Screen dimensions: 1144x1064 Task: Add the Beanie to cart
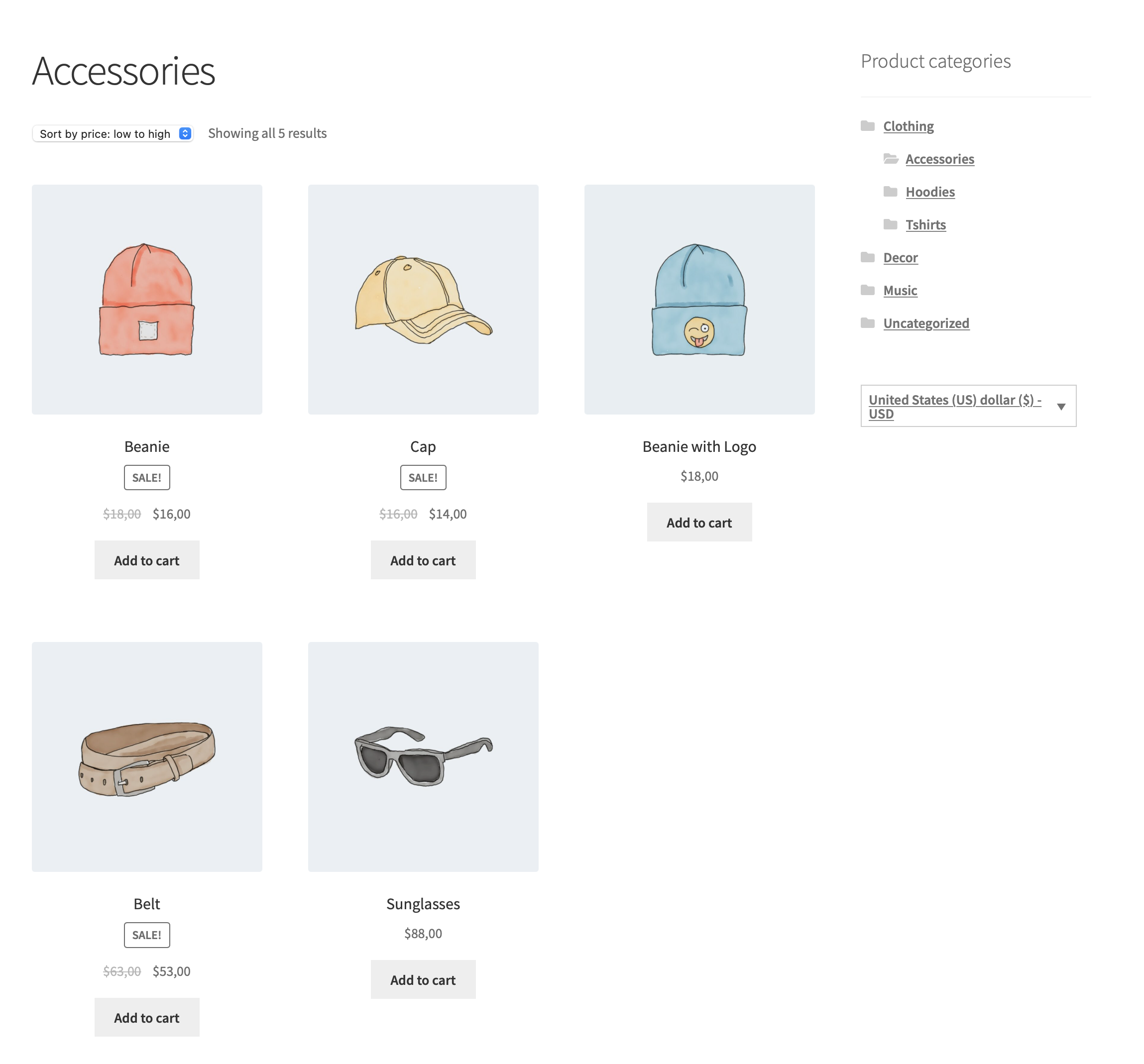pos(147,560)
